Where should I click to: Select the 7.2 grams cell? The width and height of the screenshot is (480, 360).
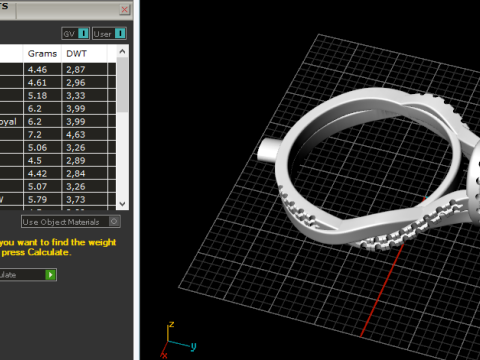[42, 134]
